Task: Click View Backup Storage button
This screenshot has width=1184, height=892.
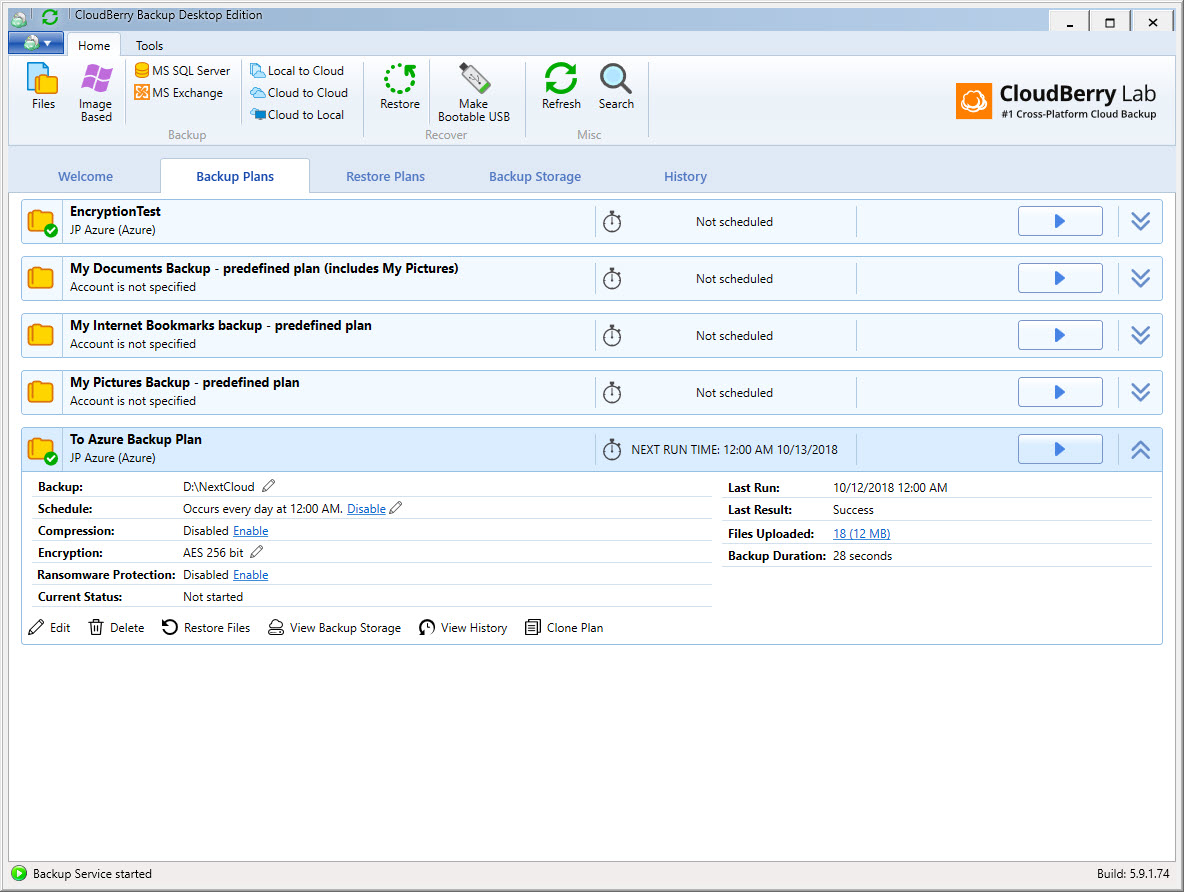Action: (335, 628)
